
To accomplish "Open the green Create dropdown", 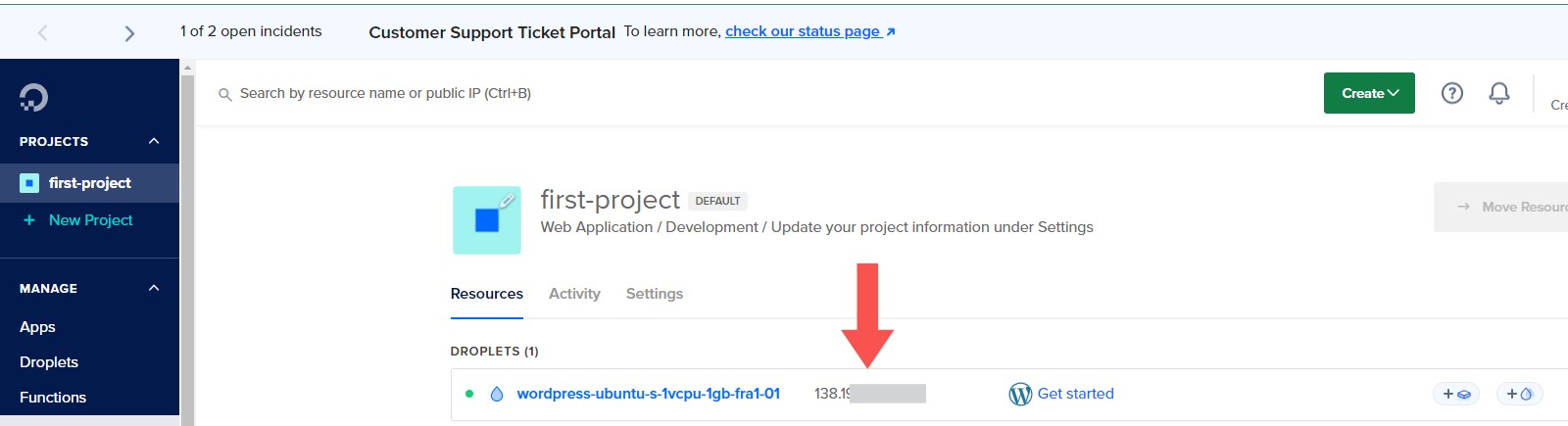I will (1369, 93).
